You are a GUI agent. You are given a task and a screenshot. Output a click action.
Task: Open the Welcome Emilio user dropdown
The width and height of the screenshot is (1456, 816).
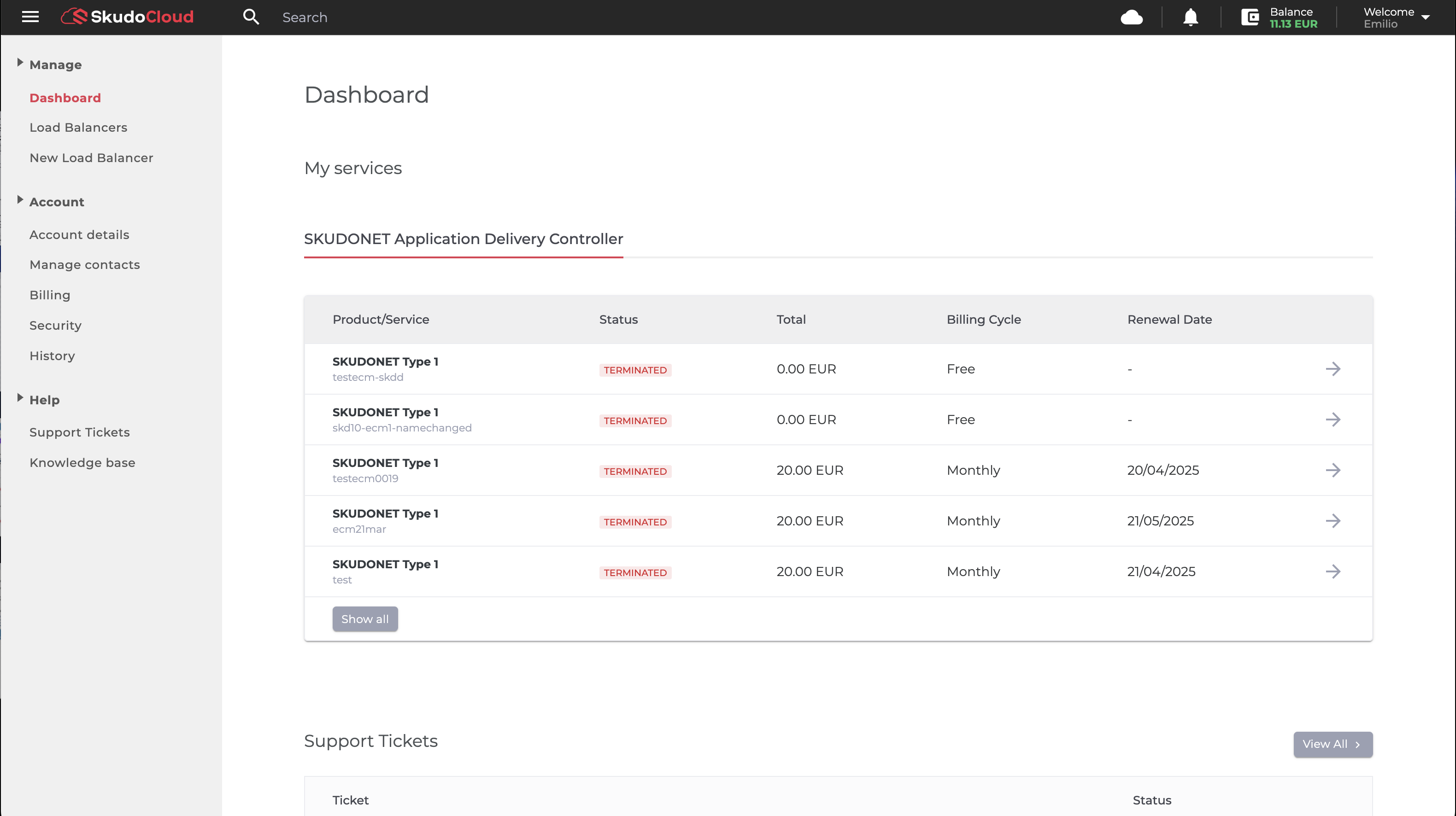tap(1396, 17)
